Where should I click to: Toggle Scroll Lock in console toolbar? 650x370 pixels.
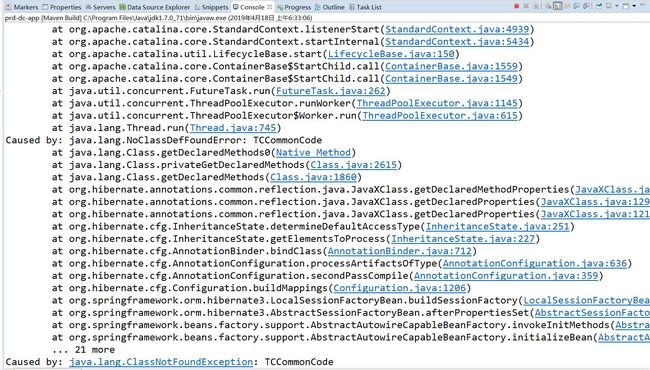point(558,6)
